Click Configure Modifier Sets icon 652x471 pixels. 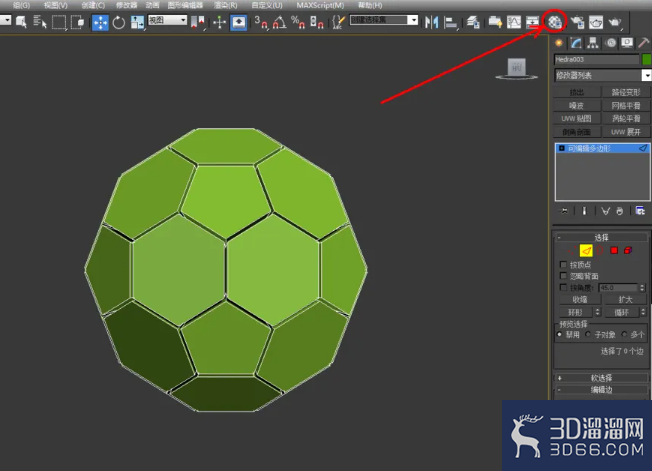click(x=640, y=211)
